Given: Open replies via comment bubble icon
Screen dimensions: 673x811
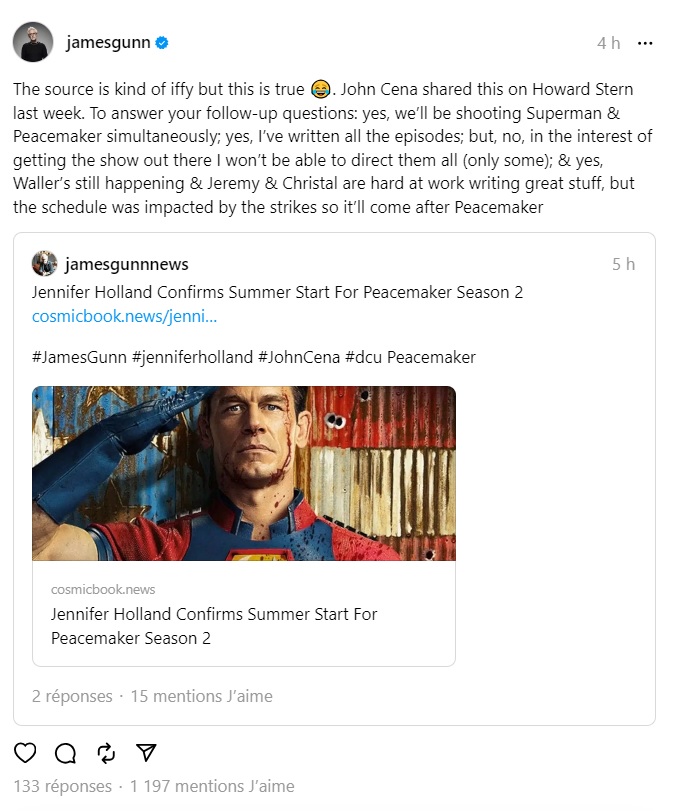Looking at the screenshot, I should 66,753.
